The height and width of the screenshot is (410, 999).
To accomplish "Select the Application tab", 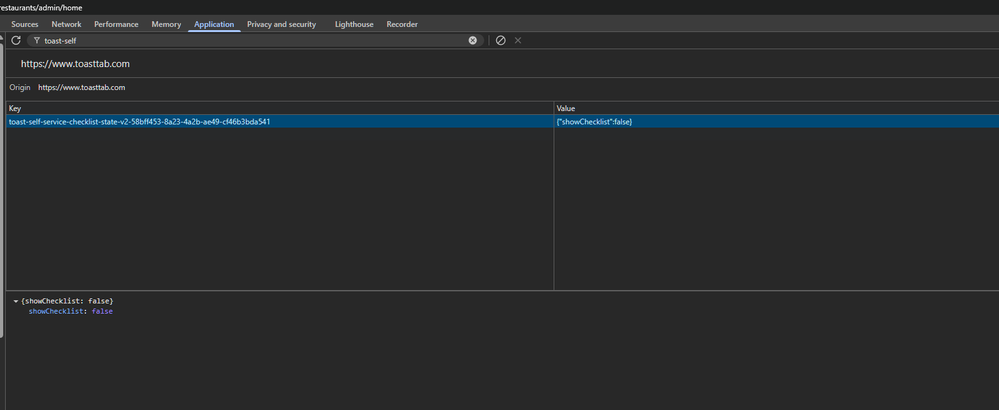I will [214, 24].
